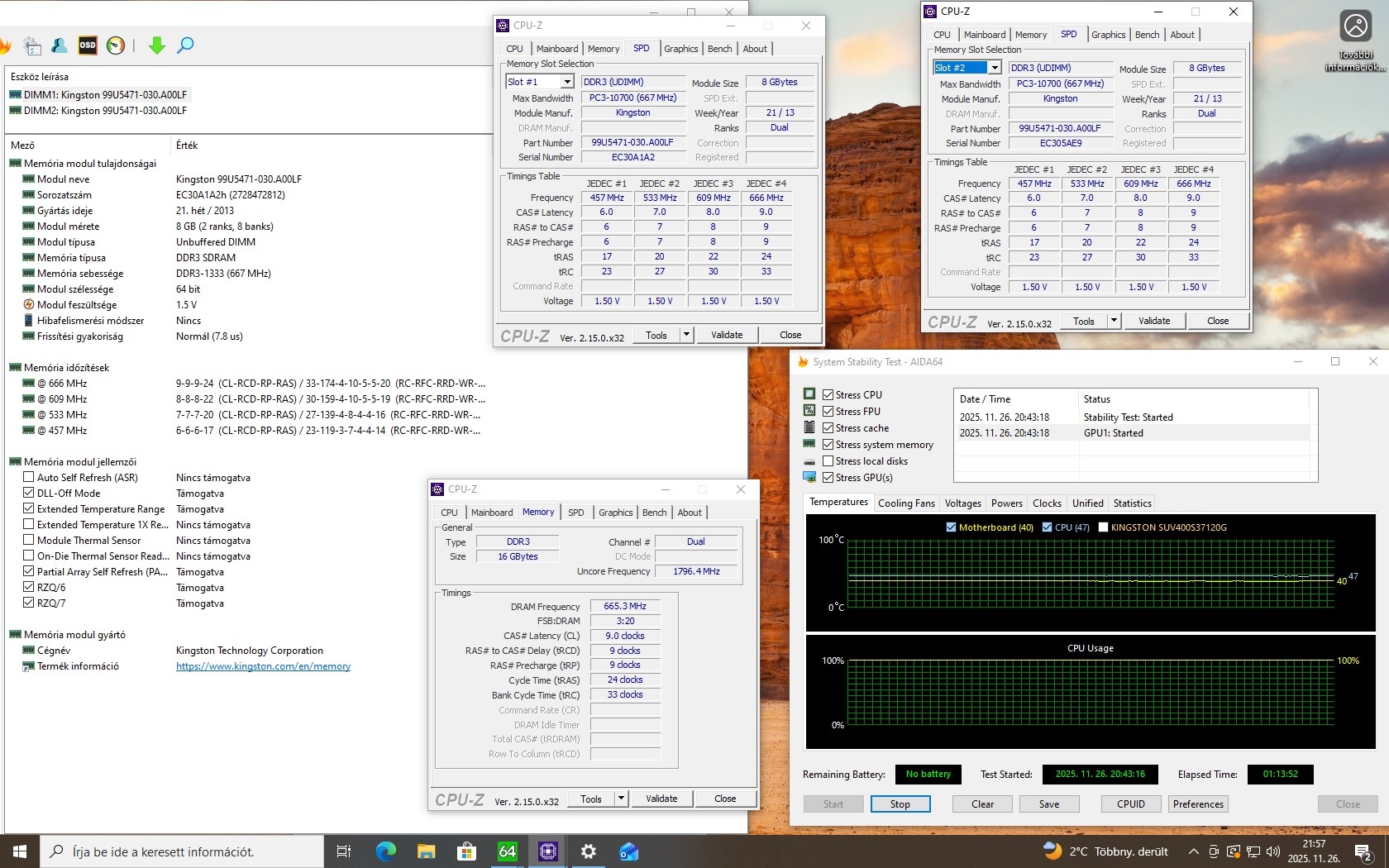Open Bench tab in CPU-Z Memory window
This screenshot has width=1389, height=868.
(654, 513)
